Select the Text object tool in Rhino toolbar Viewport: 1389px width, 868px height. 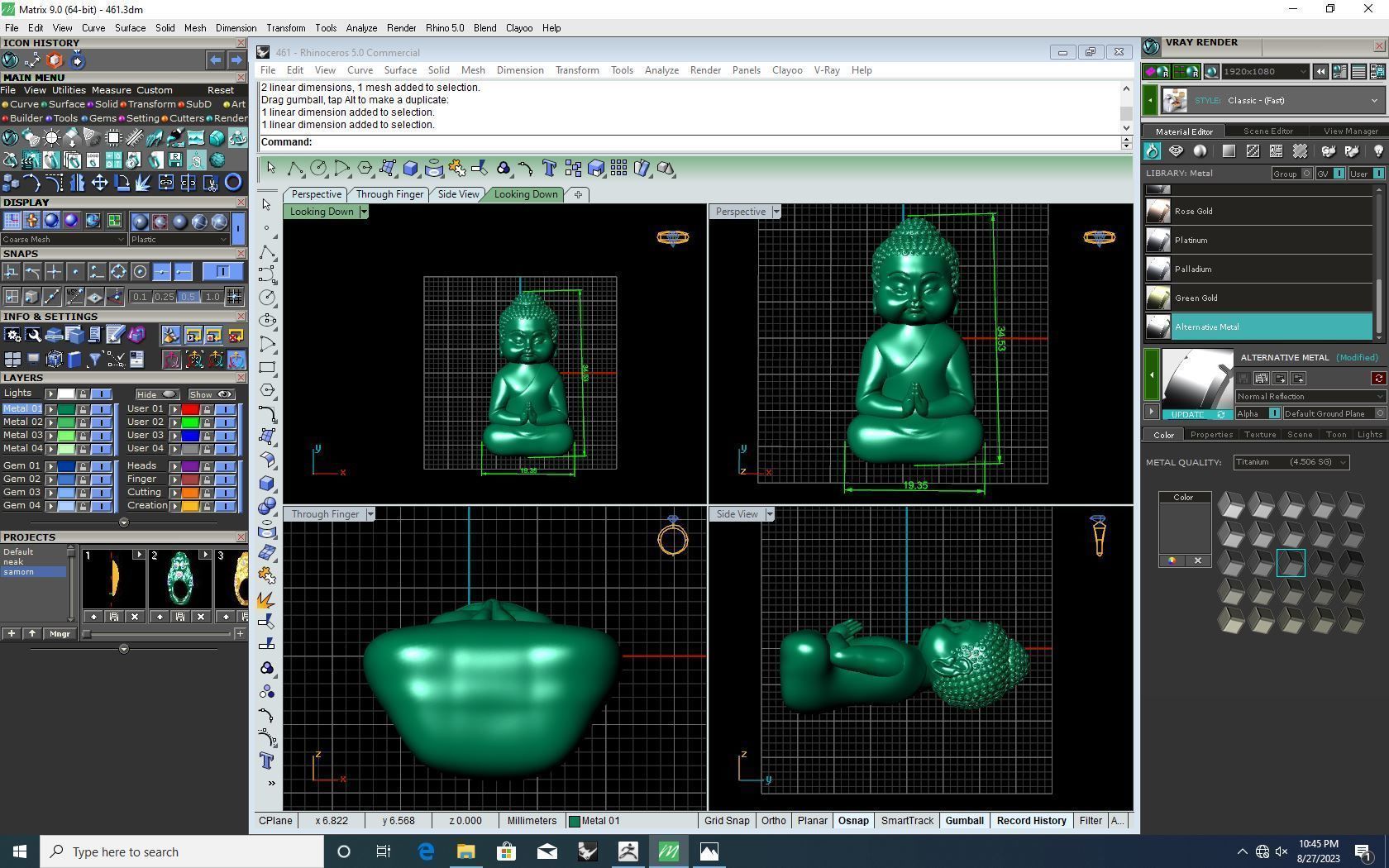[550, 168]
